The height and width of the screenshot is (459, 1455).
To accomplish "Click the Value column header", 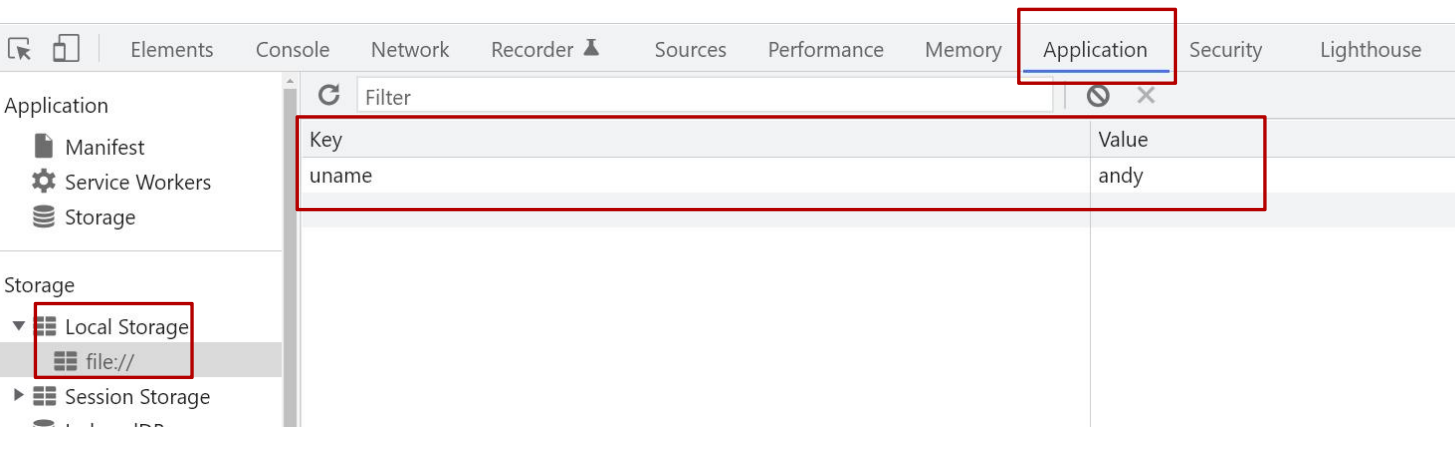I will pyautogui.click(x=1122, y=140).
